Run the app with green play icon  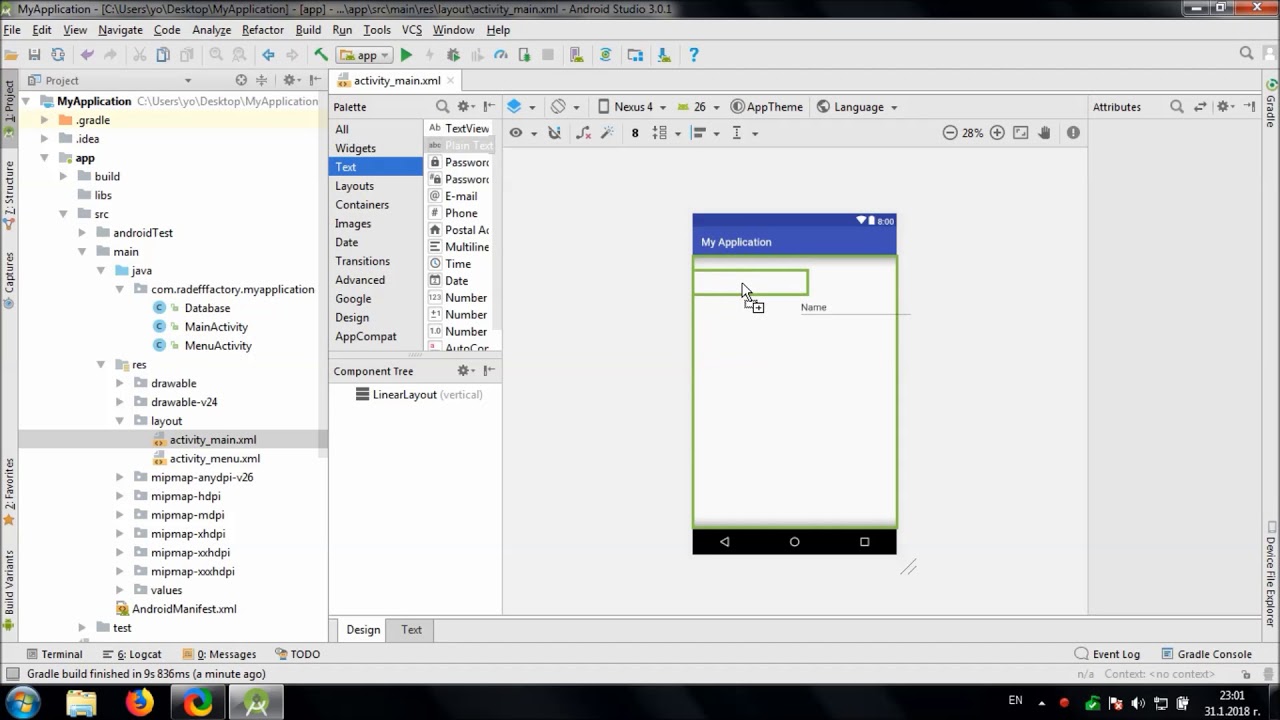[406, 55]
